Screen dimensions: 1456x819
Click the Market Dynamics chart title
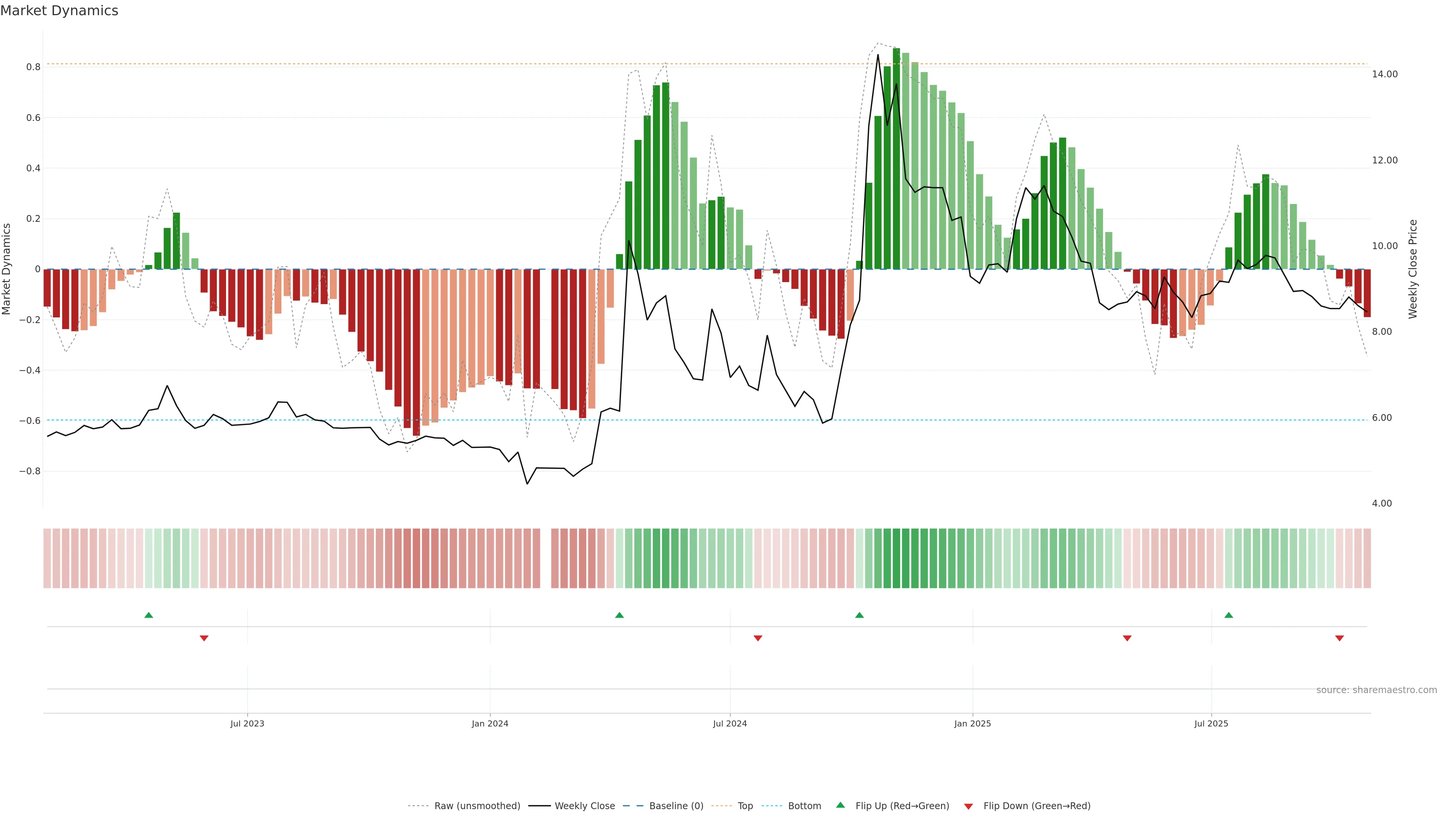[60, 11]
